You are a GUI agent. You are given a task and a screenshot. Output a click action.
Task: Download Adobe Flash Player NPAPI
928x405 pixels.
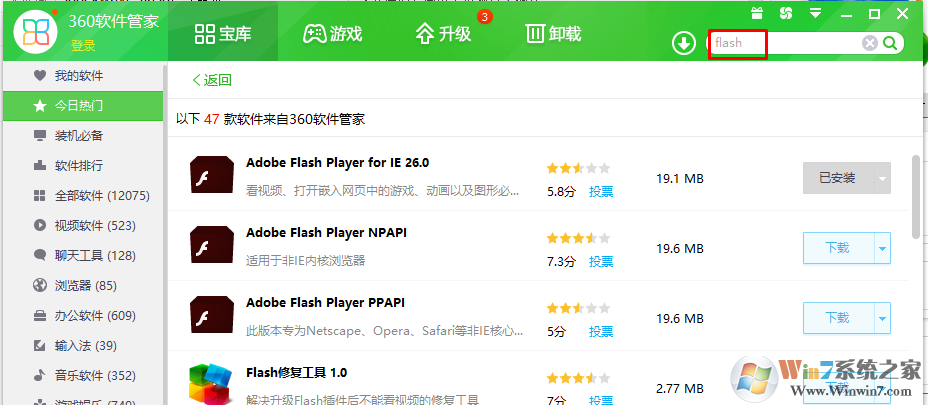click(837, 248)
